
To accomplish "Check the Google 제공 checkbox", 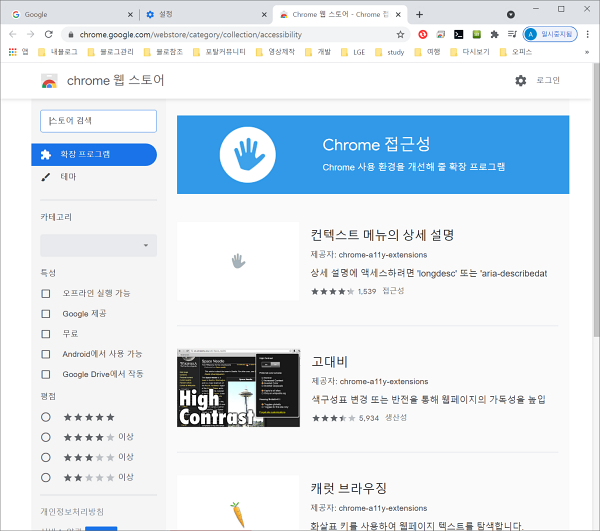I will tap(46, 314).
